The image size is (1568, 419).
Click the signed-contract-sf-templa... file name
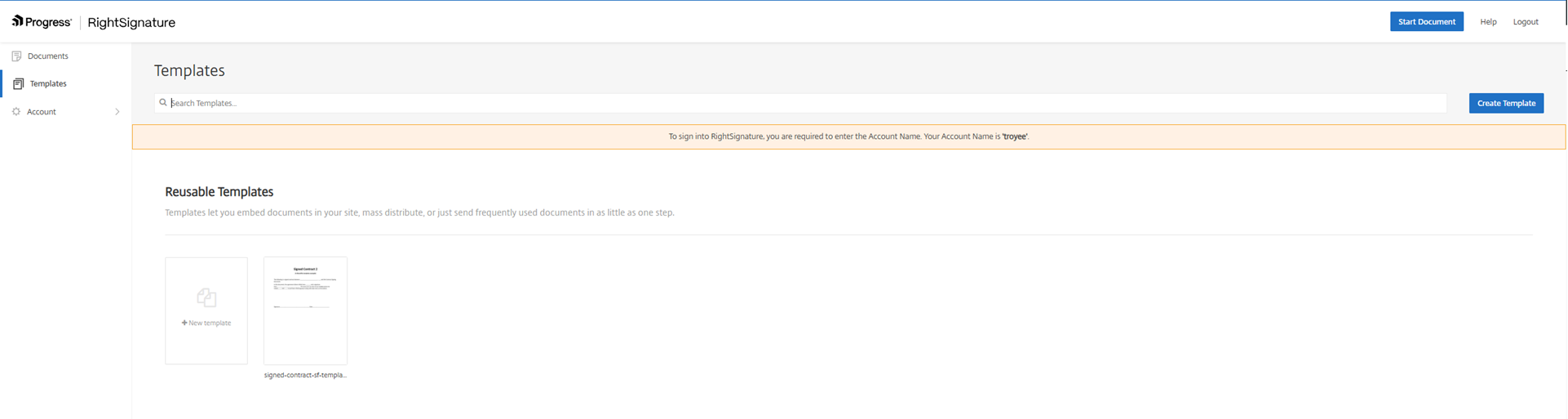click(305, 376)
